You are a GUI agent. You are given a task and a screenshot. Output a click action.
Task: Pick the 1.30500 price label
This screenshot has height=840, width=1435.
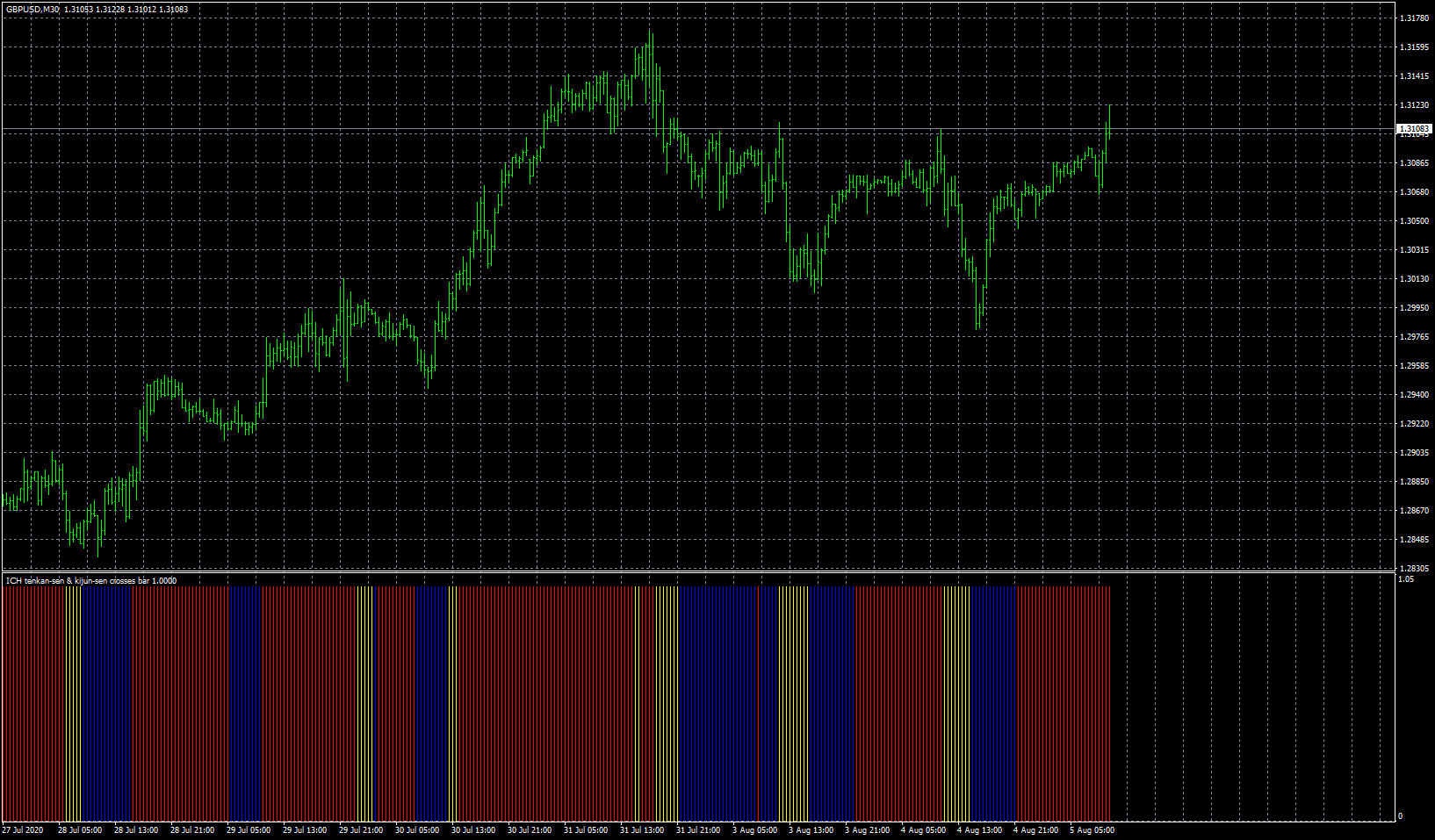click(x=1412, y=221)
